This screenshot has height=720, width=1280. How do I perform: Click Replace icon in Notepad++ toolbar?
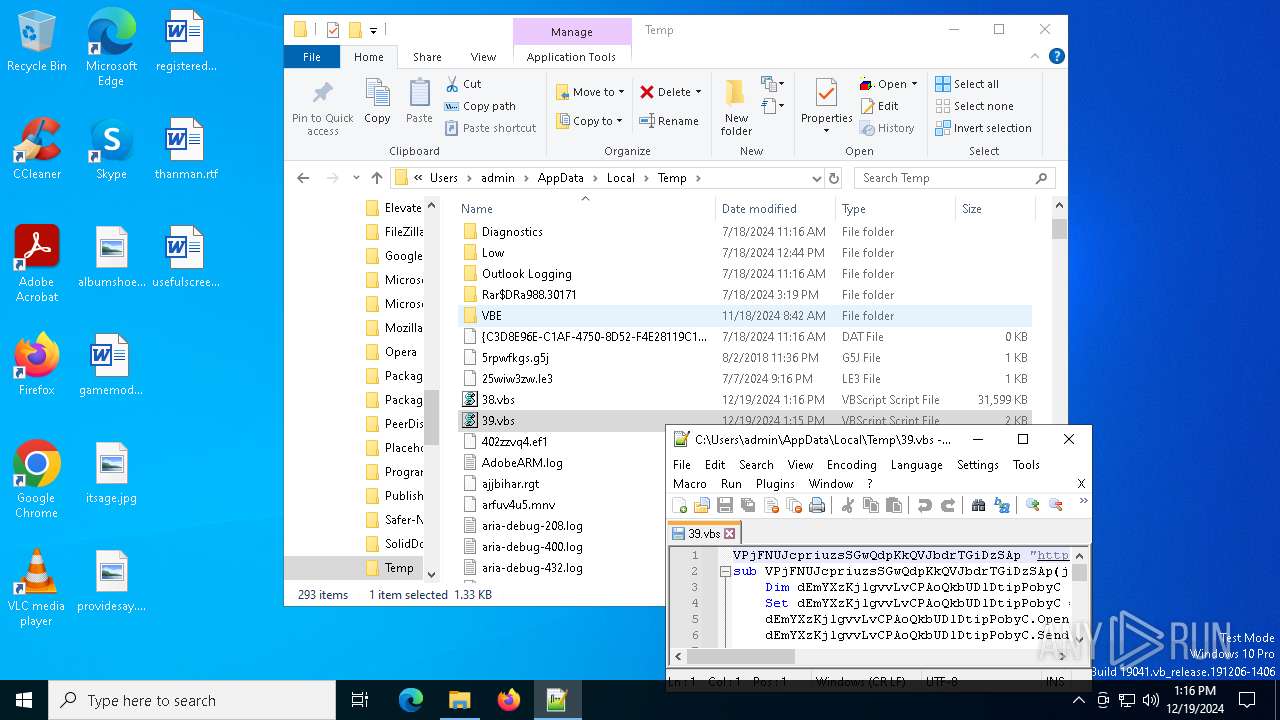(x=1002, y=506)
